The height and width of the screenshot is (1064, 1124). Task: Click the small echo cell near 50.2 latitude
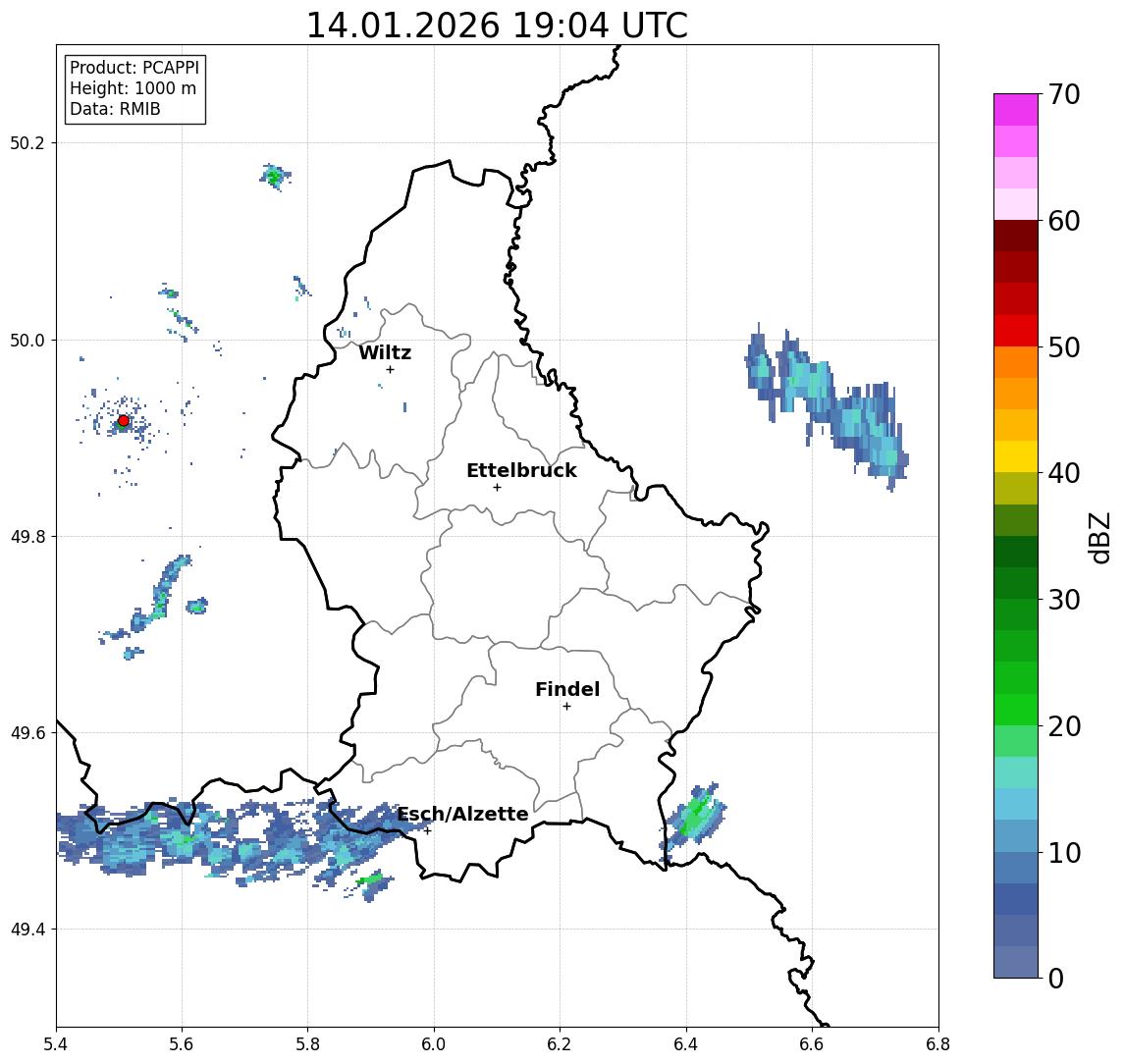[x=274, y=176]
